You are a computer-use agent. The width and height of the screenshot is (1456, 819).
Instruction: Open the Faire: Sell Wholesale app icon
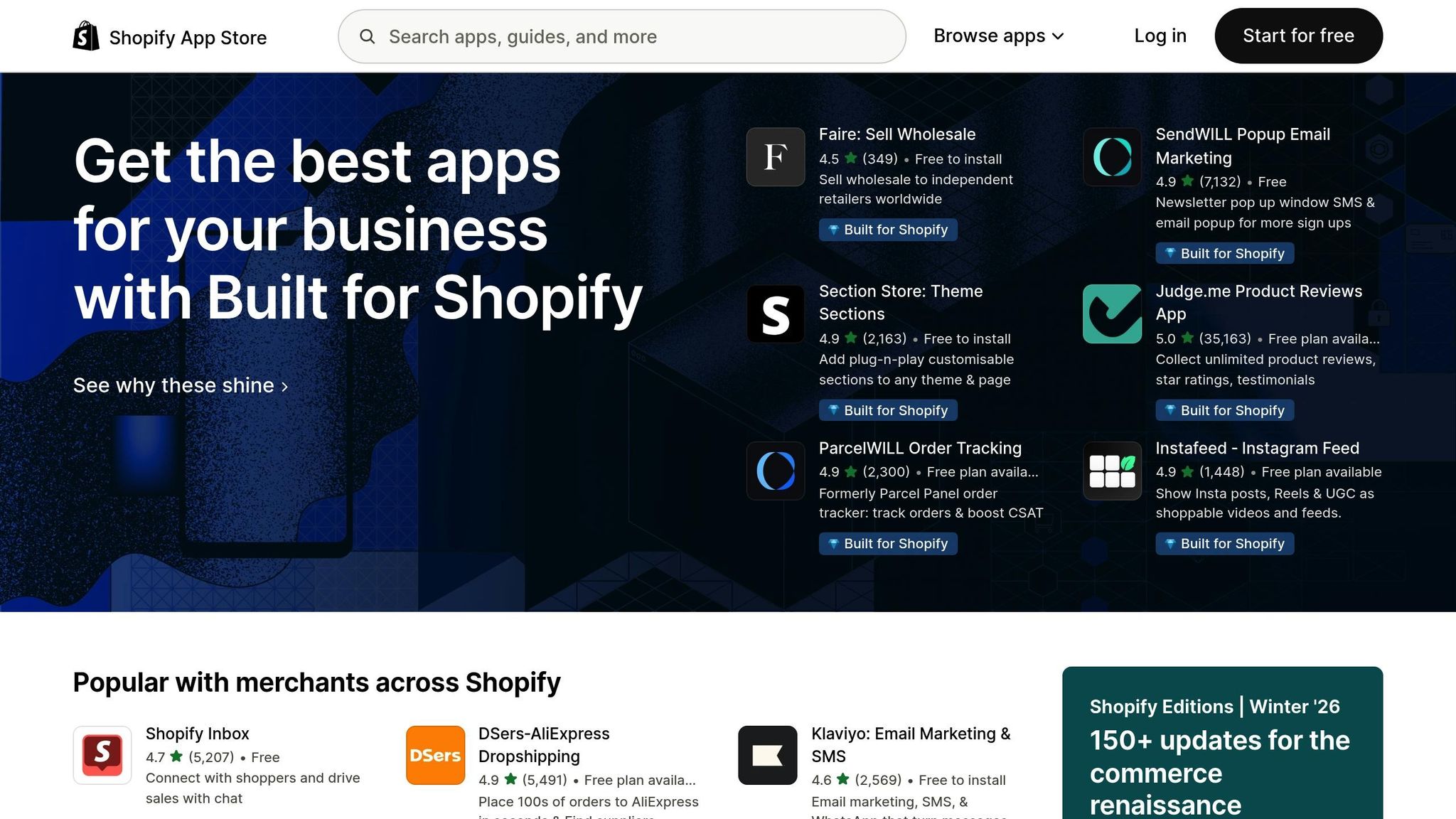775,156
